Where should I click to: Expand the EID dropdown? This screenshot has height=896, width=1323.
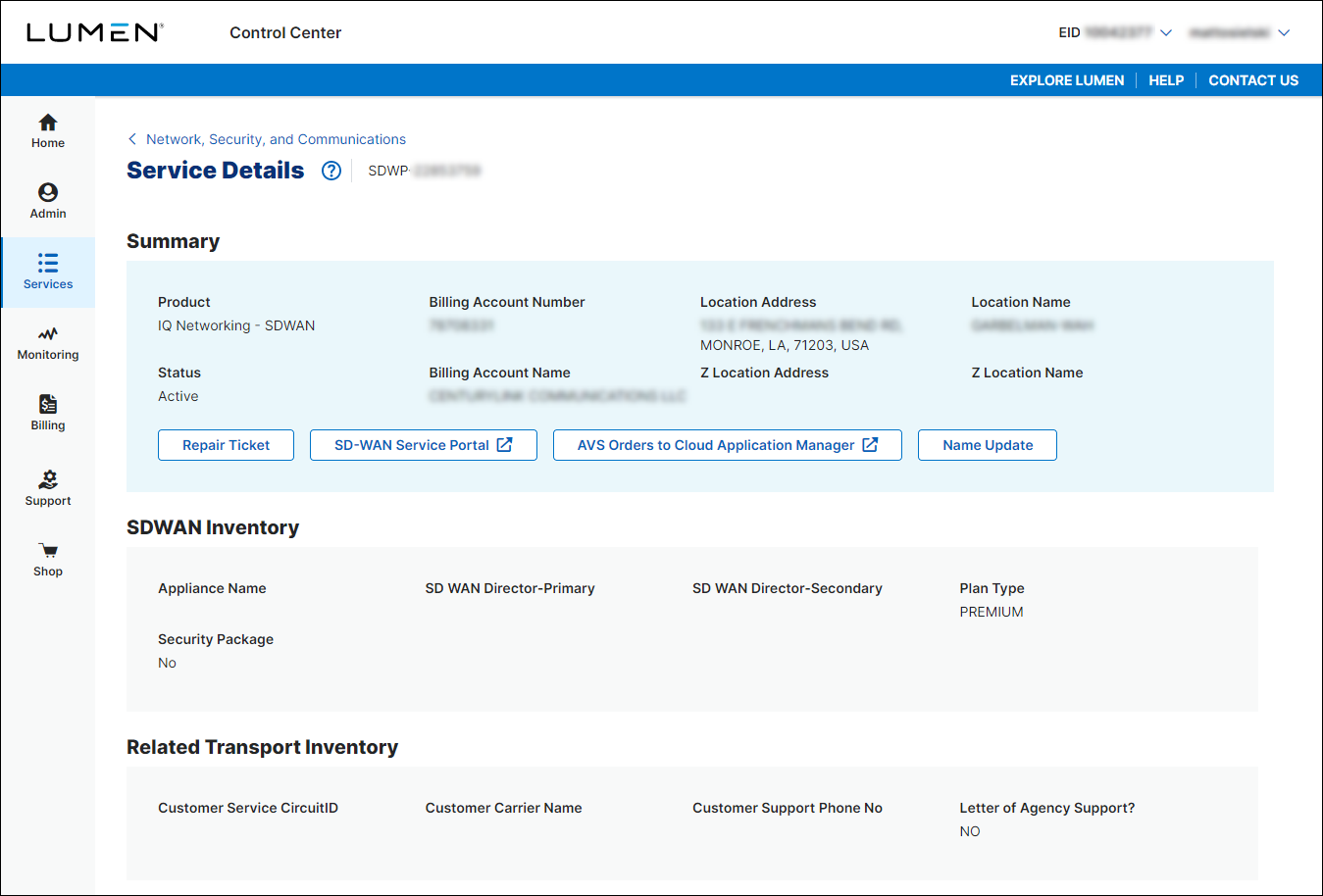[1115, 32]
